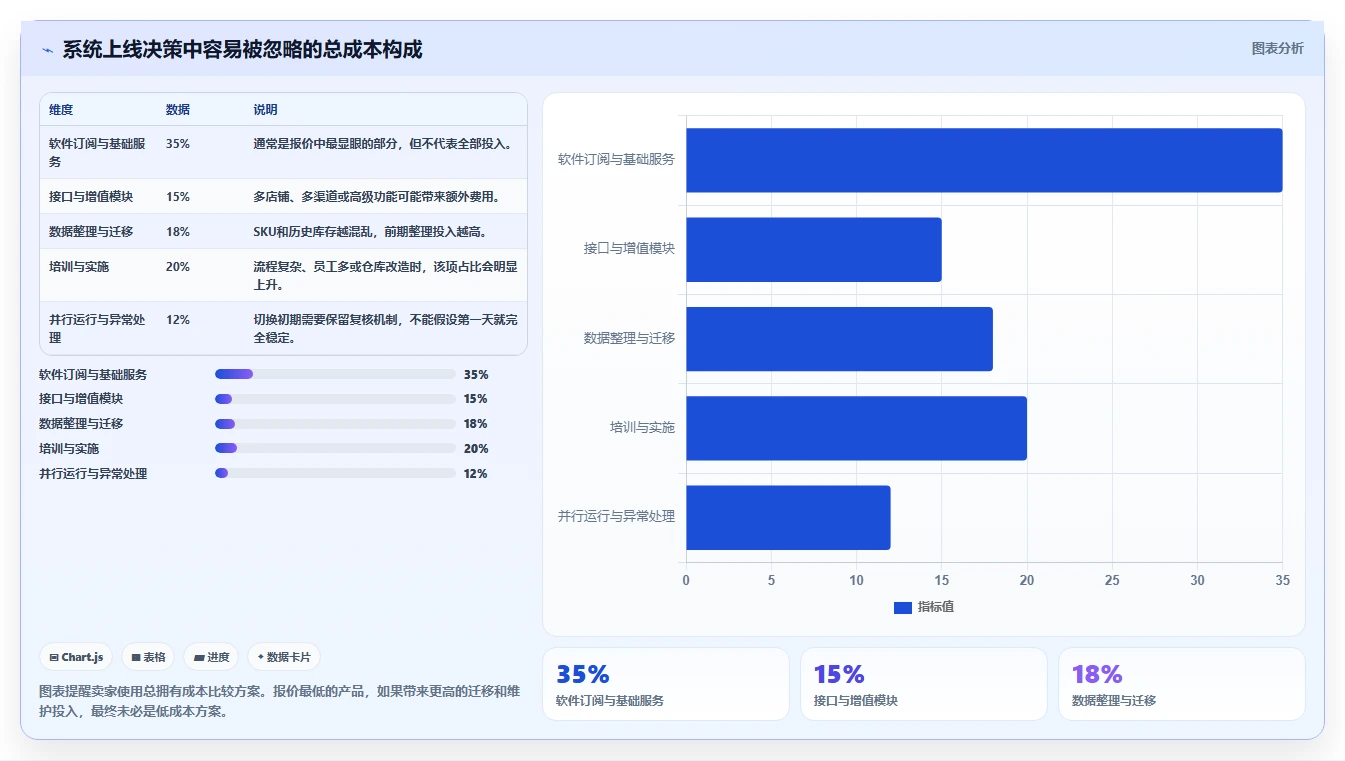Click the page title 系统上线决策中容易被忽略的总成本构成
Image resolution: width=1345 pixels, height=761 pixels.
click(x=242, y=50)
